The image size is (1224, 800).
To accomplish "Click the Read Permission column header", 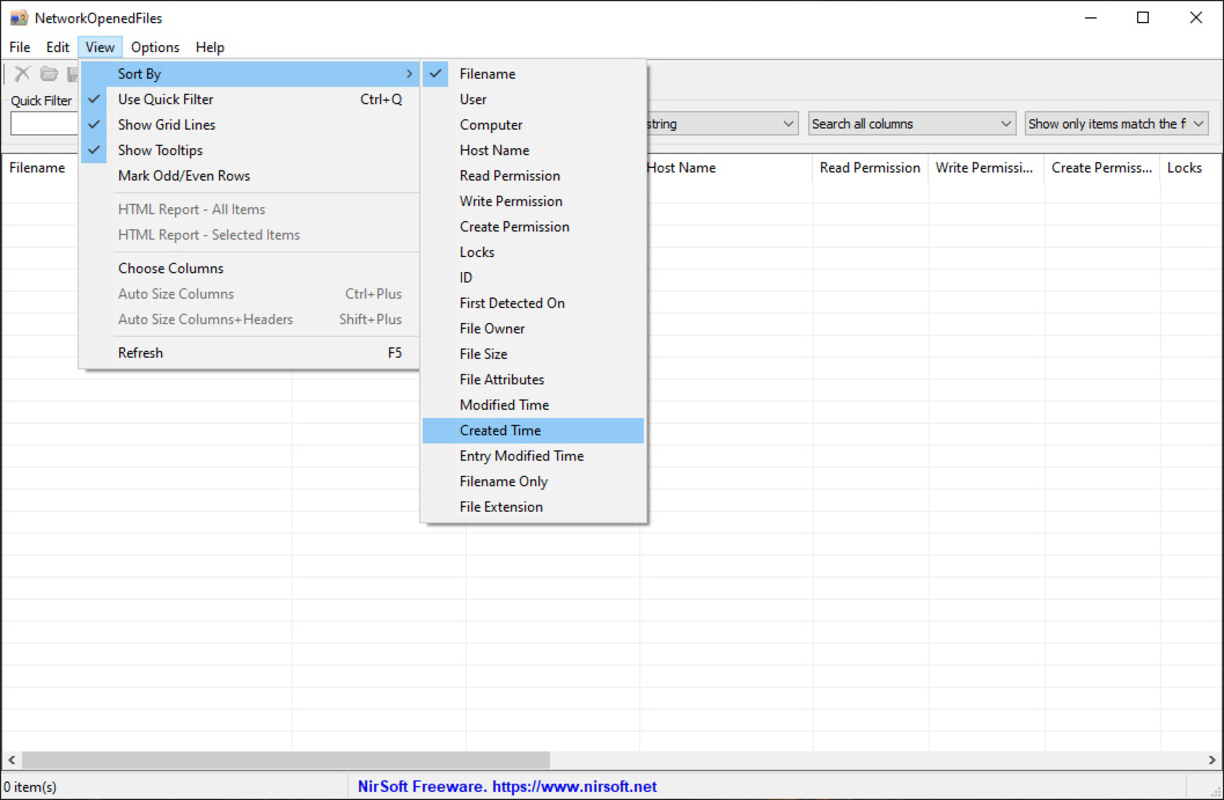I will click(x=870, y=168).
